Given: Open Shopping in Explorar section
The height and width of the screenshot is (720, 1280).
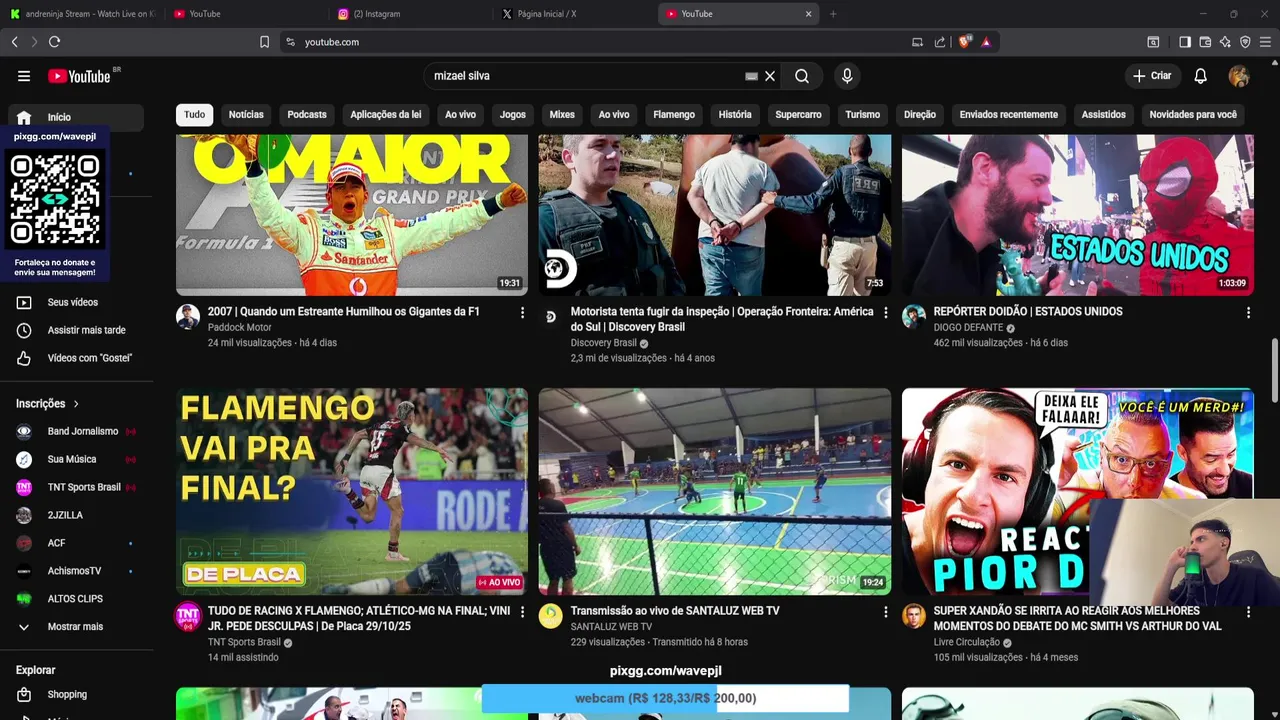Looking at the screenshot, I should pos(75,694).
